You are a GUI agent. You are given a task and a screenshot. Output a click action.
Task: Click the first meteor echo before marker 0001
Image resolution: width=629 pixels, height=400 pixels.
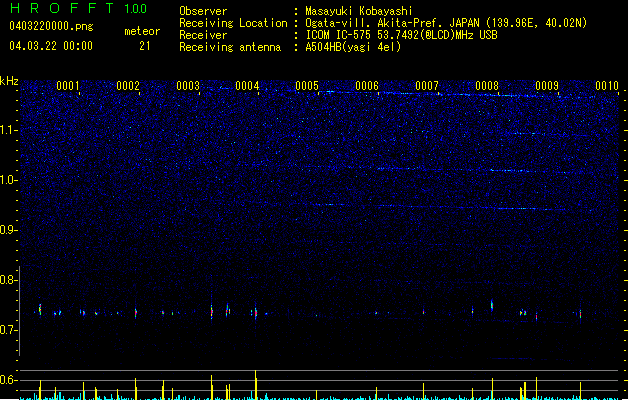coord(40,309)
